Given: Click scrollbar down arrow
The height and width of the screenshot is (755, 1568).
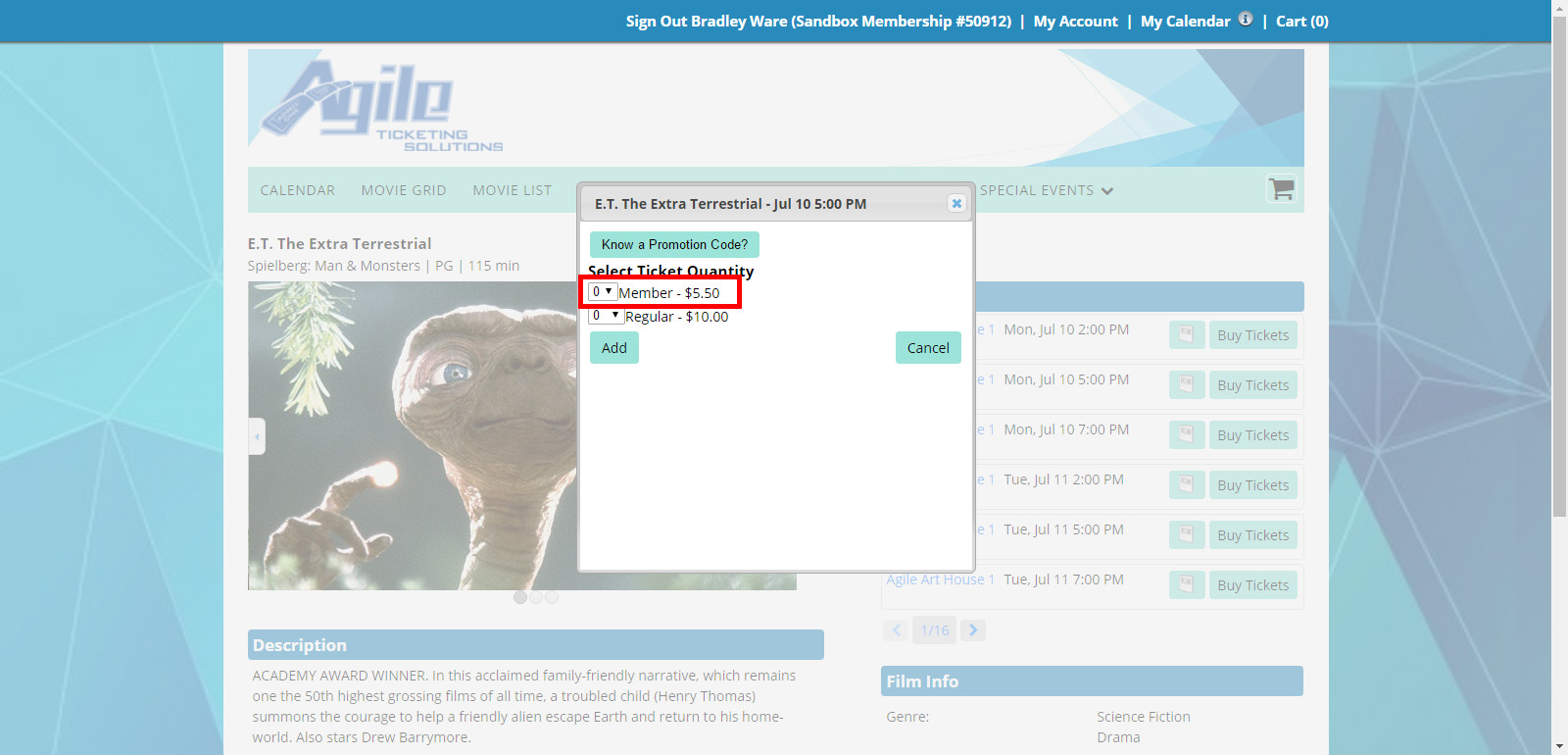Looking at the screenshot, I should coord(1559,747).
